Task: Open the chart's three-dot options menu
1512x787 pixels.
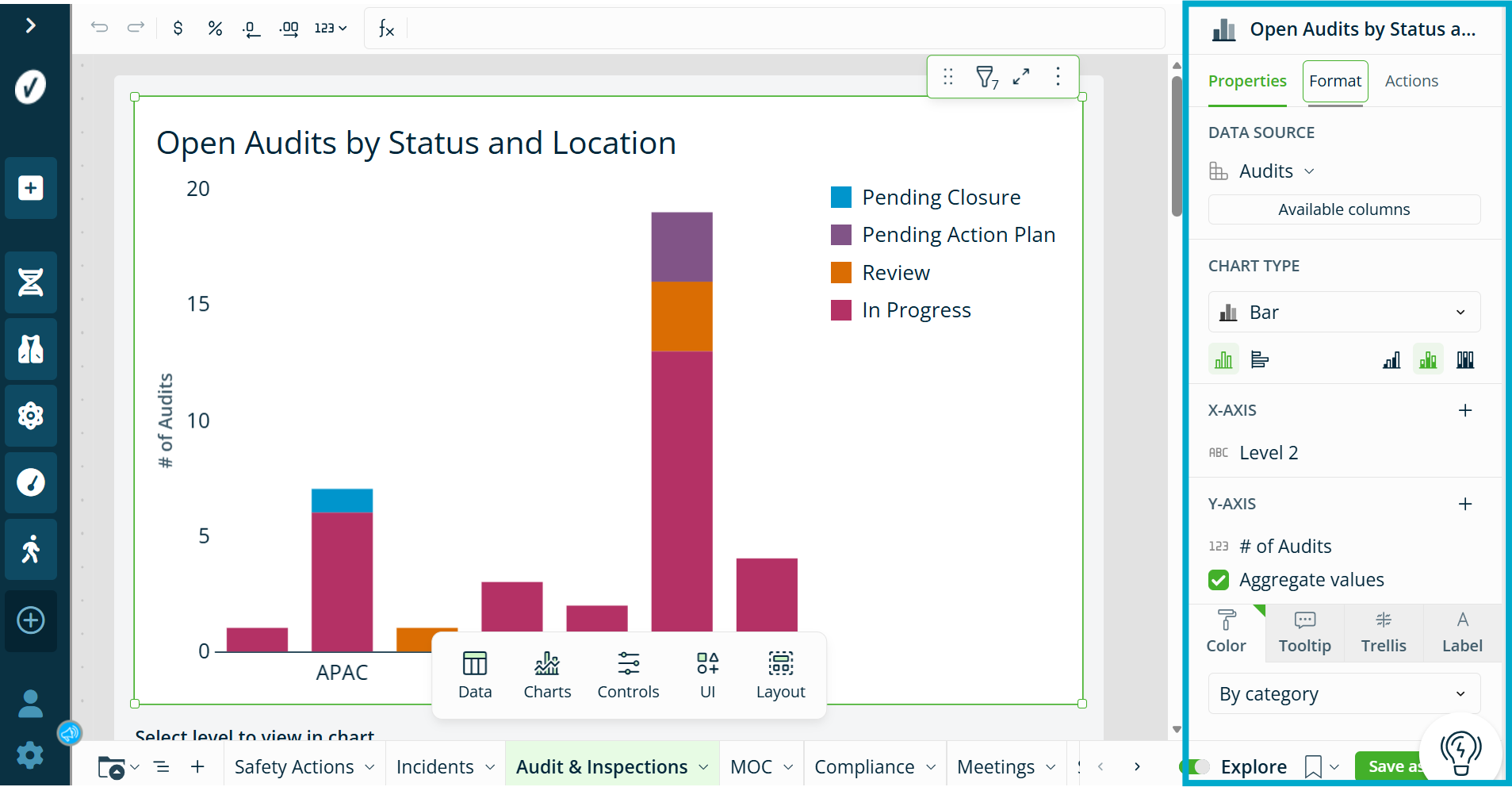Action: click(x=1058, y=76)
